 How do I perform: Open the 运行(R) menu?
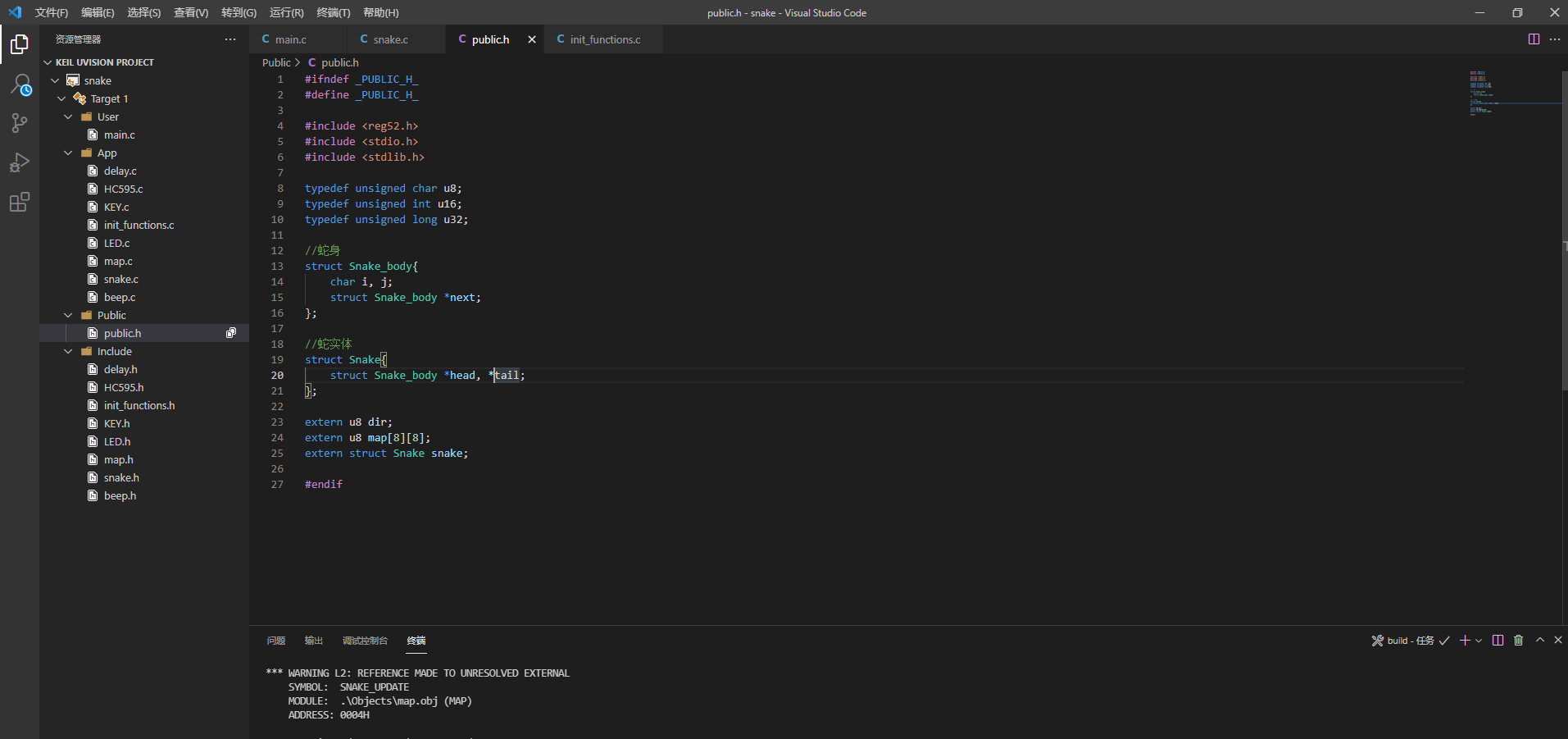click(x=286, y=12)
